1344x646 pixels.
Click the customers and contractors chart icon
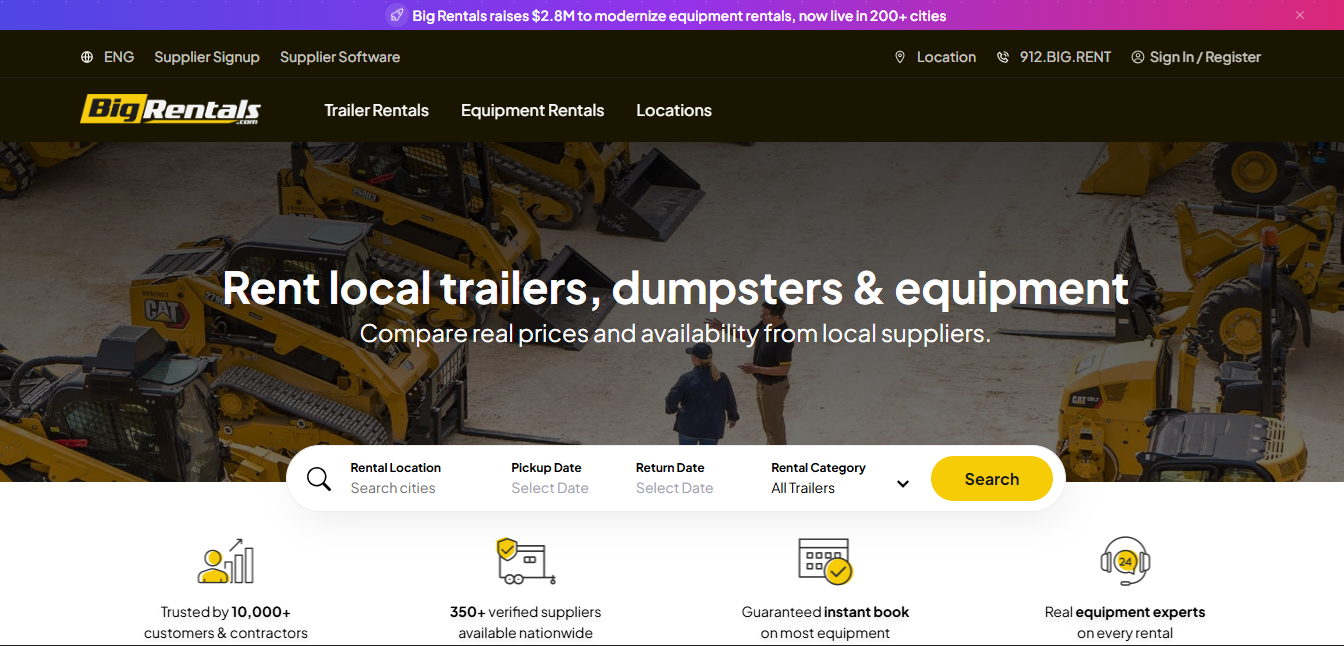pos(226,561)
